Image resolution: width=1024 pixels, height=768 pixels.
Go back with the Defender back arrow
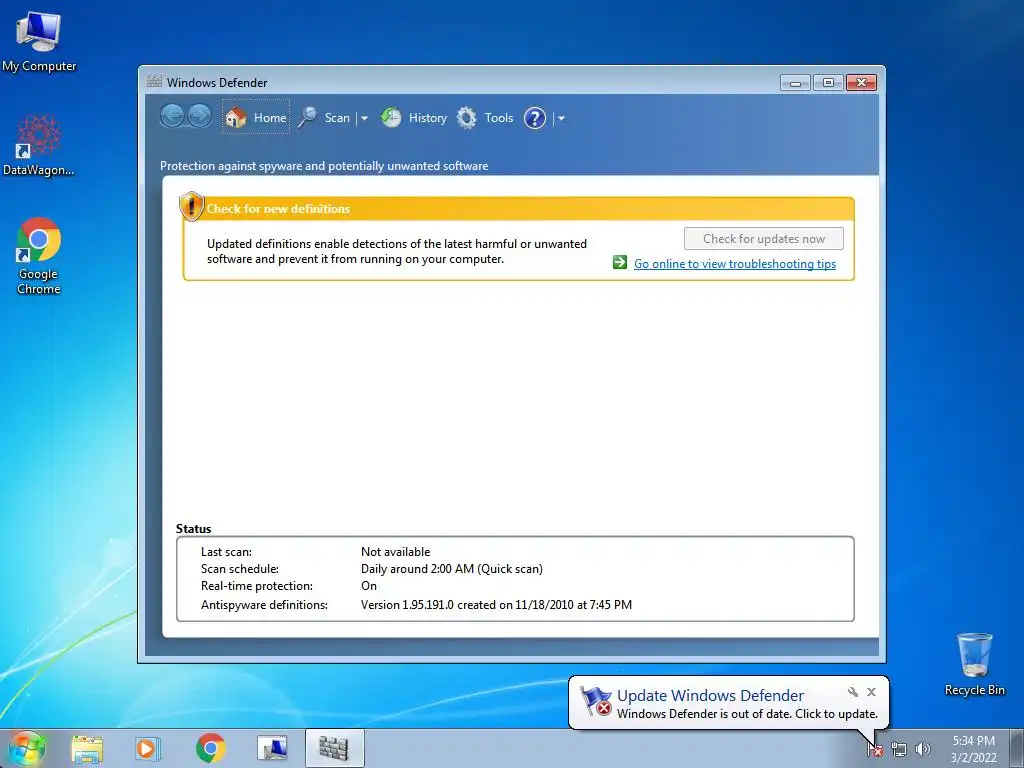[172, 117]
